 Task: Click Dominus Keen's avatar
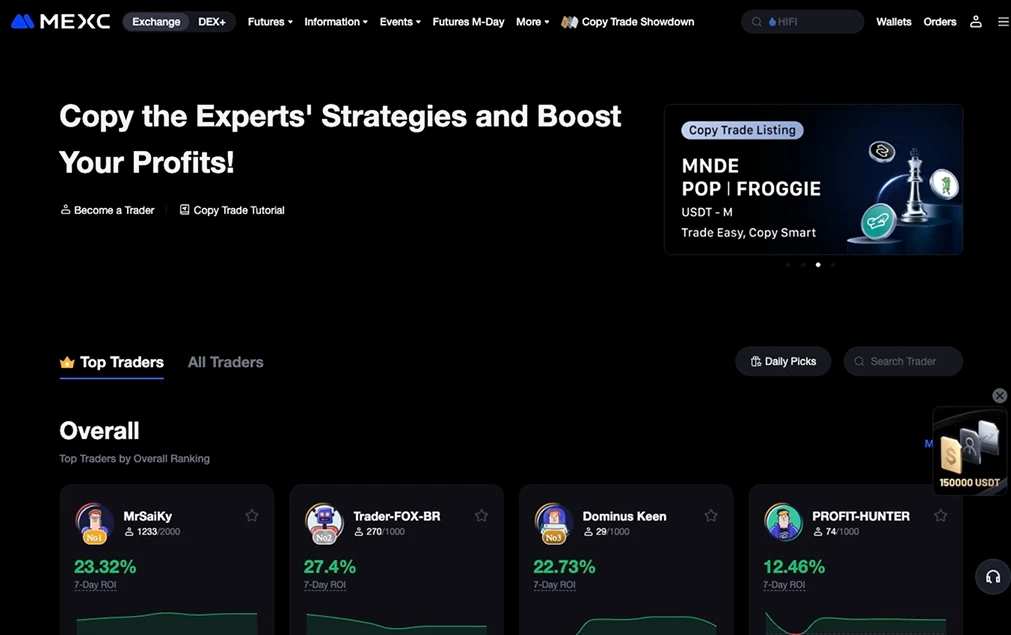click(553, 522)
